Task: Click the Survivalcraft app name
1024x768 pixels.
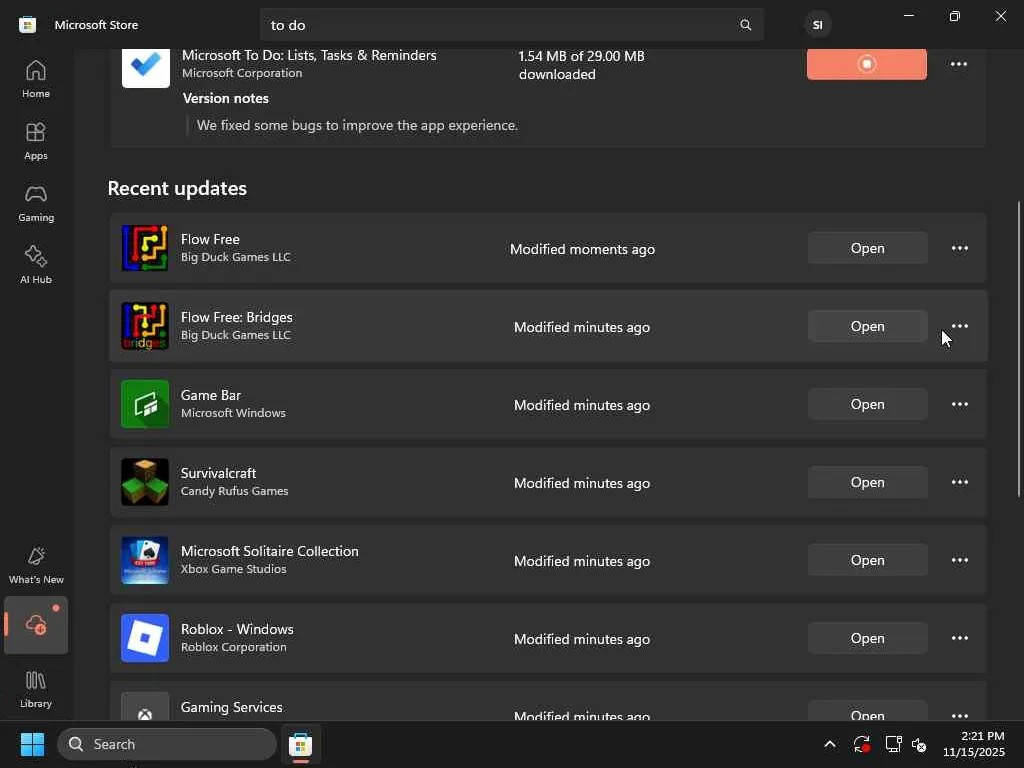Action: 218,473
